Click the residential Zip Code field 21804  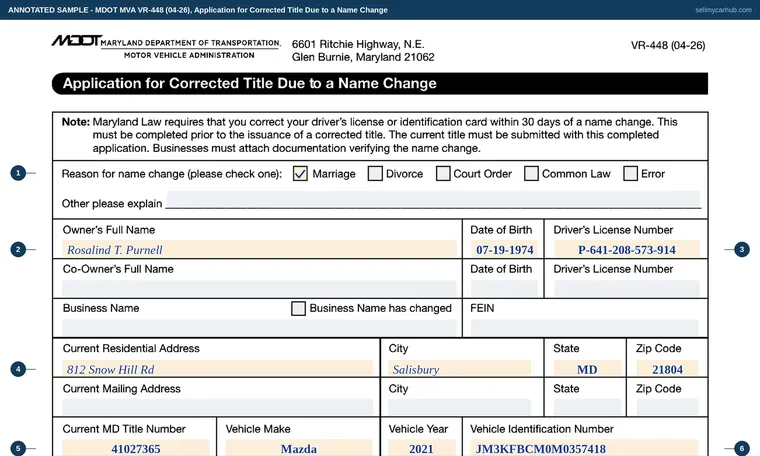coord(667,369)
